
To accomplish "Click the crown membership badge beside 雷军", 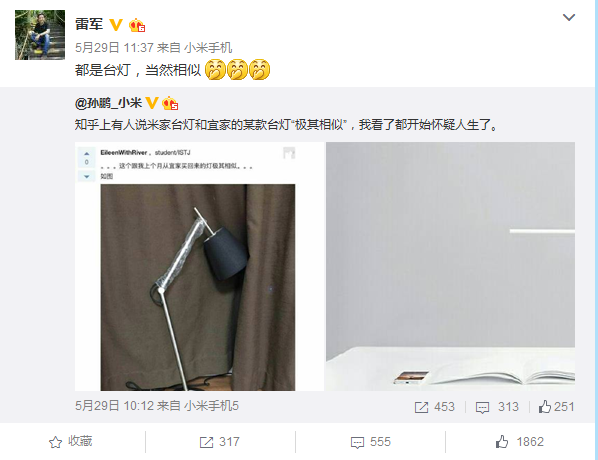I will coord(137,25).
